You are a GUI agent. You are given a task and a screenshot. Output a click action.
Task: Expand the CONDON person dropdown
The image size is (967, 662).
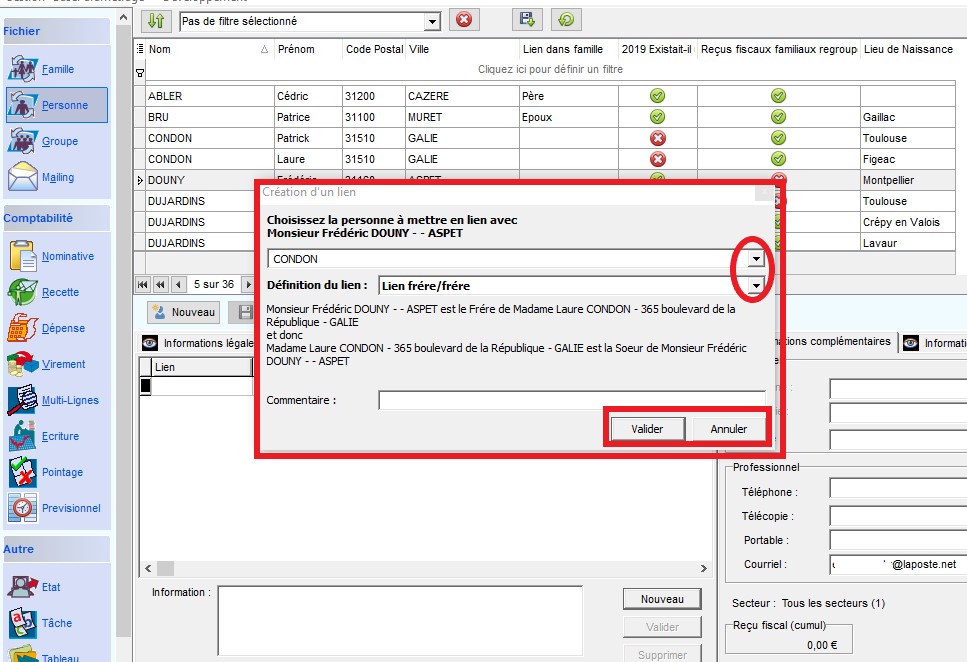(x=756, y=259)
